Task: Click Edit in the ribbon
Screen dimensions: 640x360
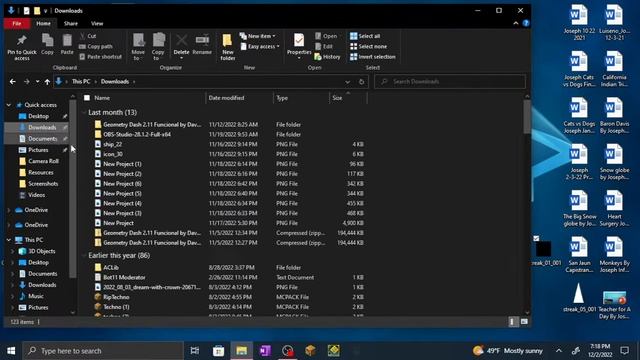Action: coord(324,47)
